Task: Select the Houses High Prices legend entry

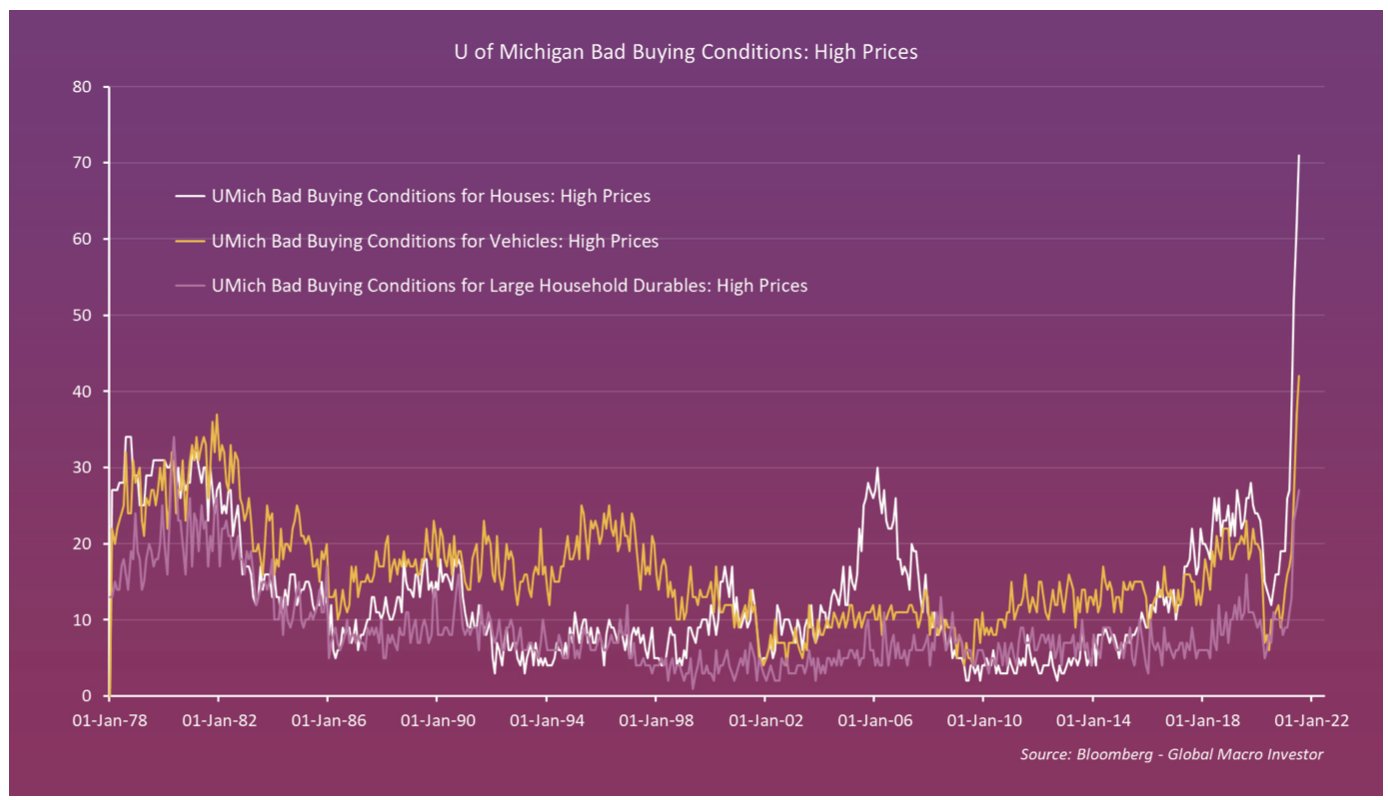Action: pos(412,196)
